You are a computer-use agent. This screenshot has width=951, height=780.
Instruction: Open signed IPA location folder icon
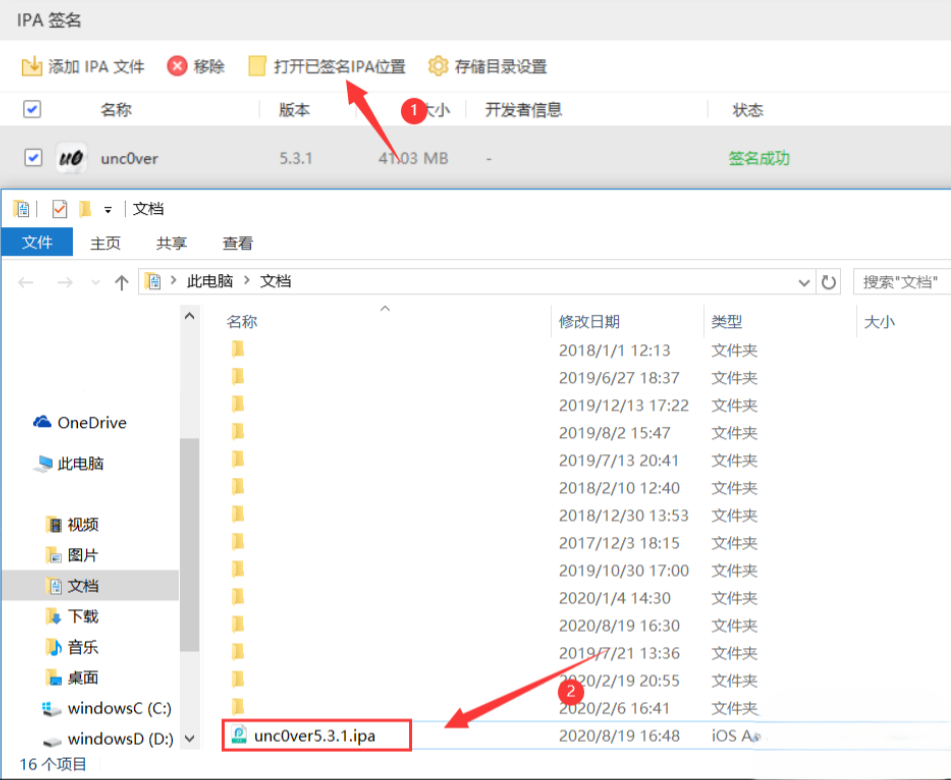point(257,66)
